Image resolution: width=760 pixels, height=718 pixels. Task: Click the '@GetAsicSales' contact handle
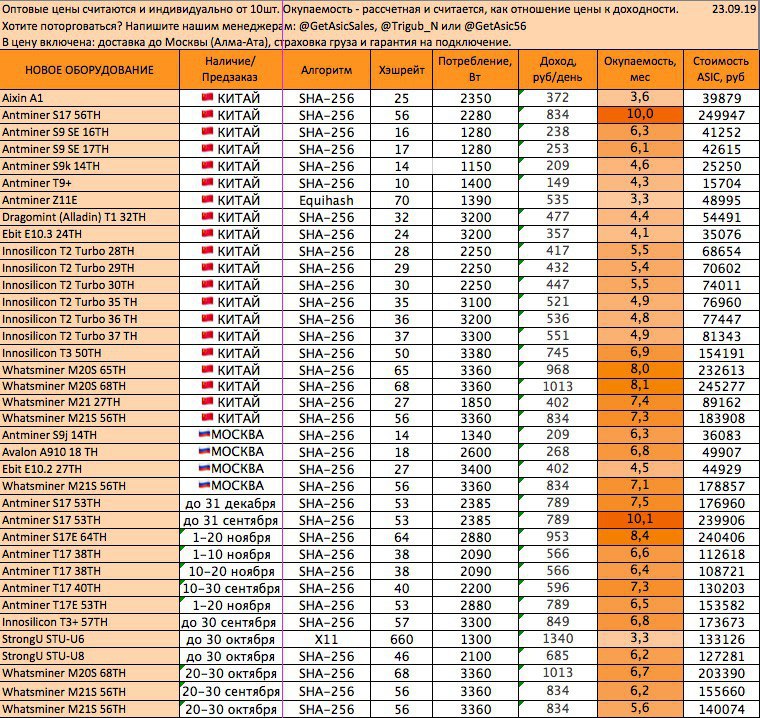point(337,26)
